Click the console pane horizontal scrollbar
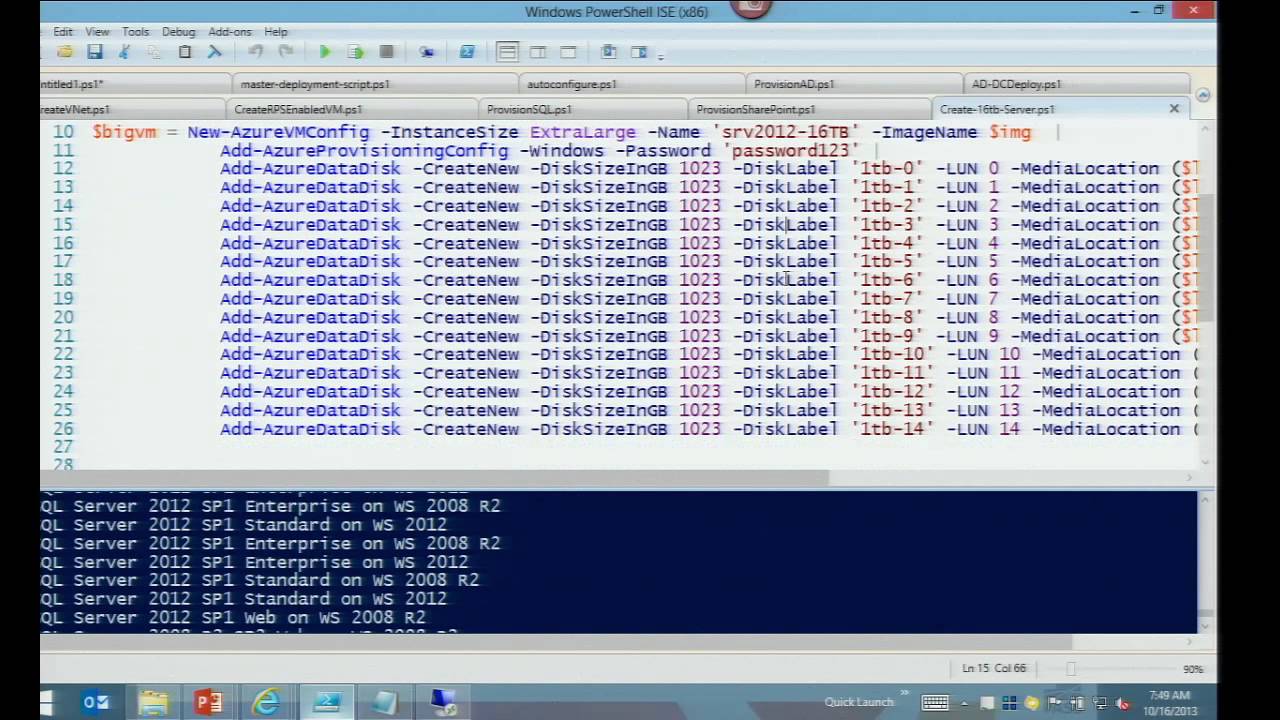This screenshot has height=720, width=1280. point(556,642)
